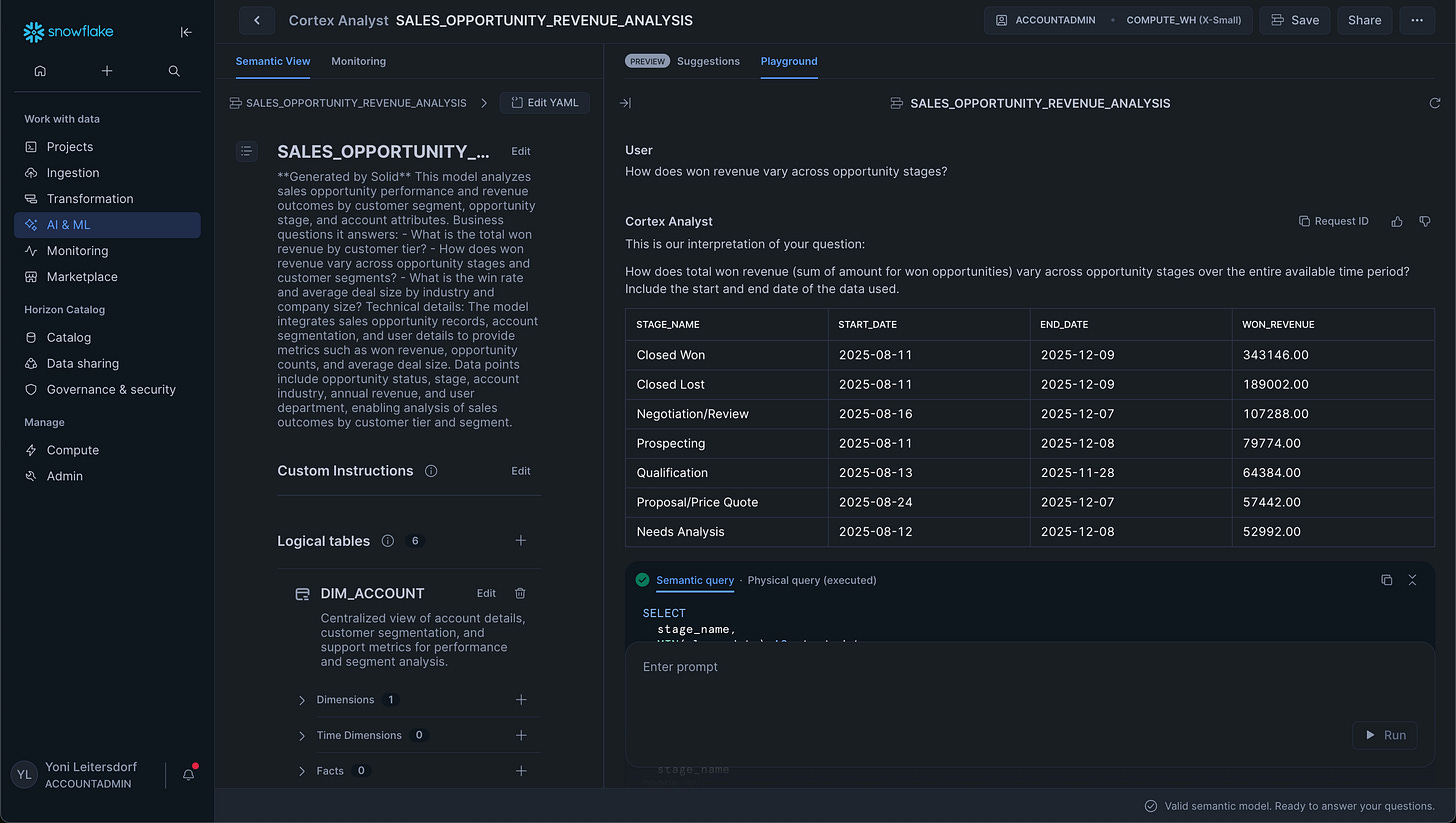This screenshot has height=823, width=1456.
Task: Open Compute in the sidebar
Action: click(107, 451)
